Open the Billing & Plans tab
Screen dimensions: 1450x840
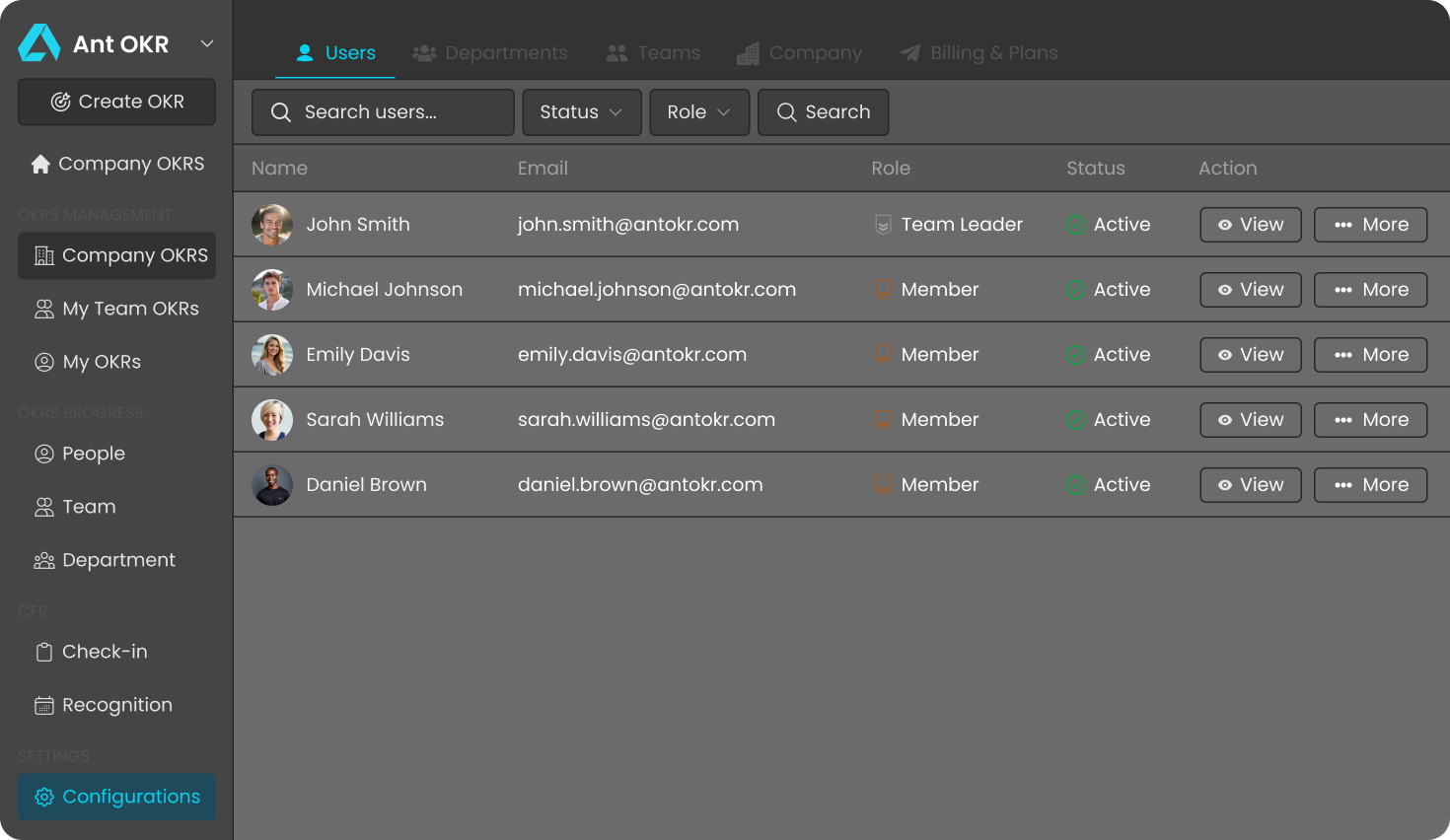978,52
